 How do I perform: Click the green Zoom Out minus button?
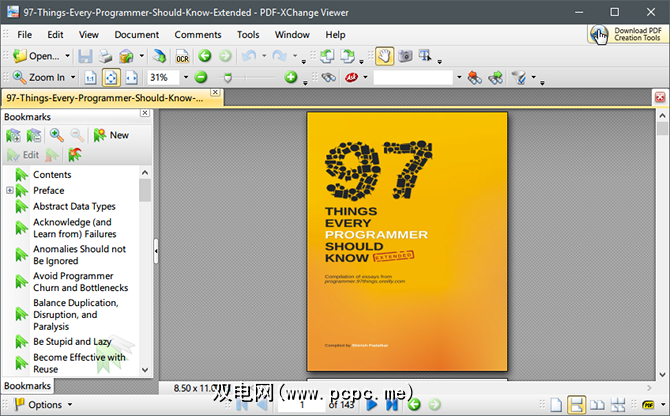200,78
